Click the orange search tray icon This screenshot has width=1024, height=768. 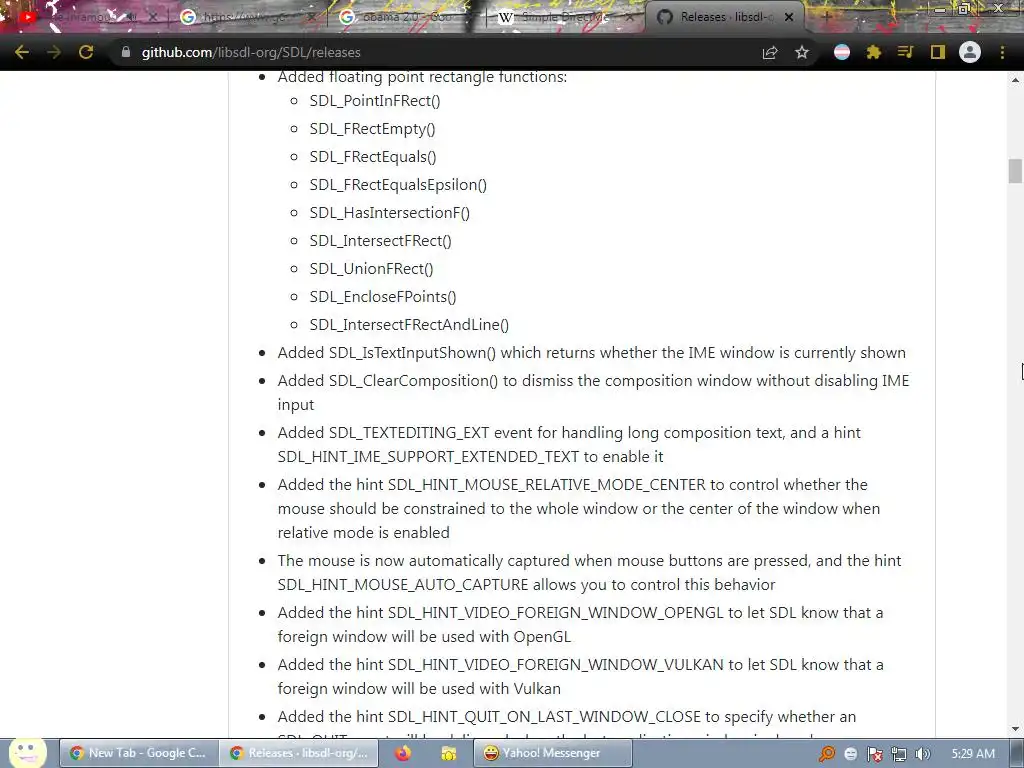pyautogui.click(x=827, y=754)
